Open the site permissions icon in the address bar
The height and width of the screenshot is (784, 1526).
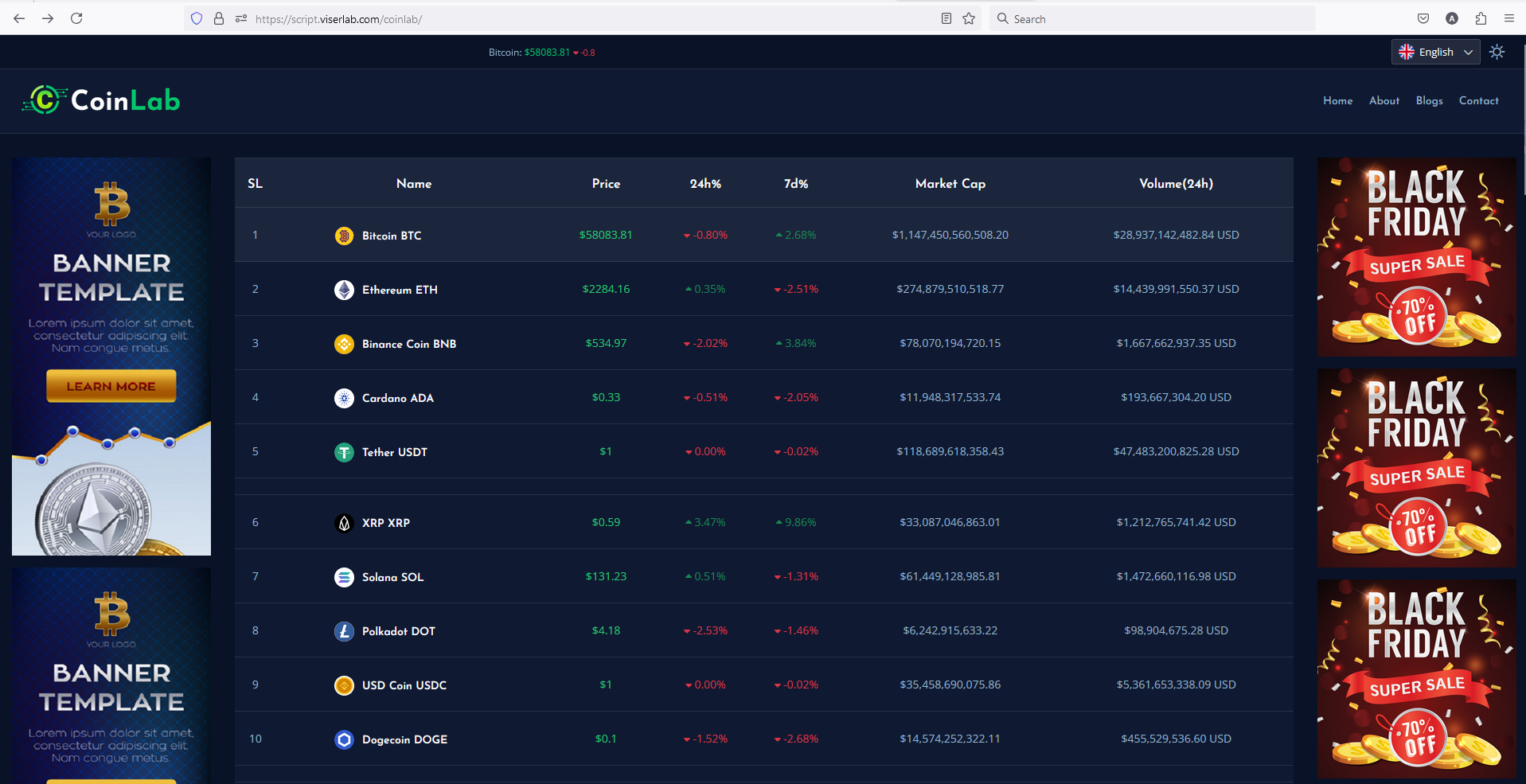pyautogui.click(x=241, y=18)
